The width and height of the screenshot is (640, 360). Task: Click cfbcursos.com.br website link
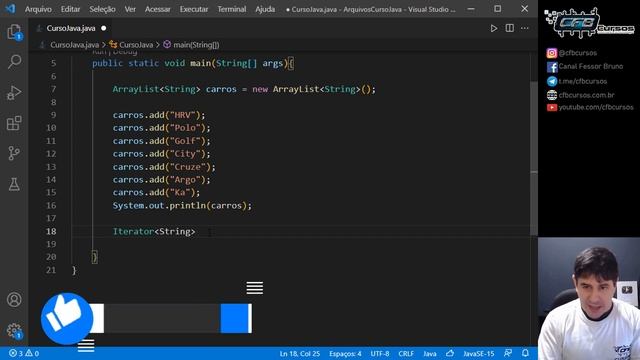coord(580,95)
